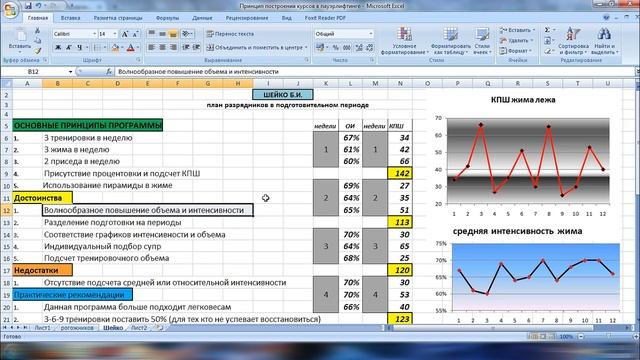
Task: Set the font color red A icon
Action: tap(130, 48)
